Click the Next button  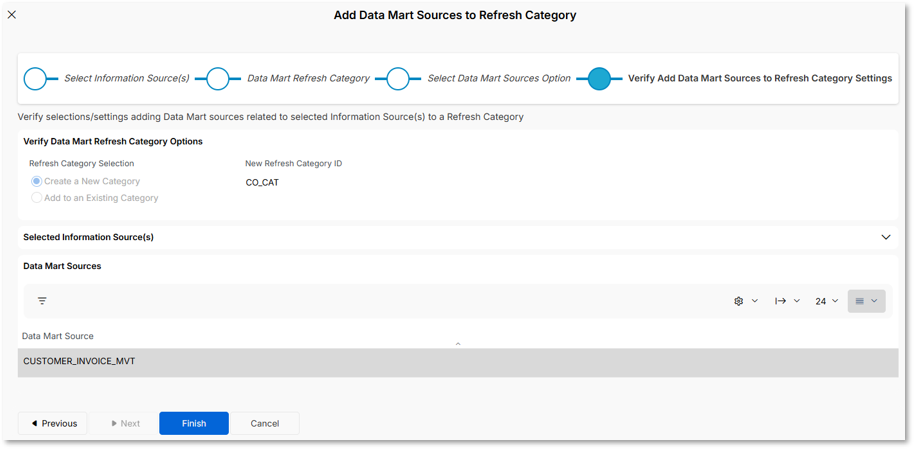[124, 423]
